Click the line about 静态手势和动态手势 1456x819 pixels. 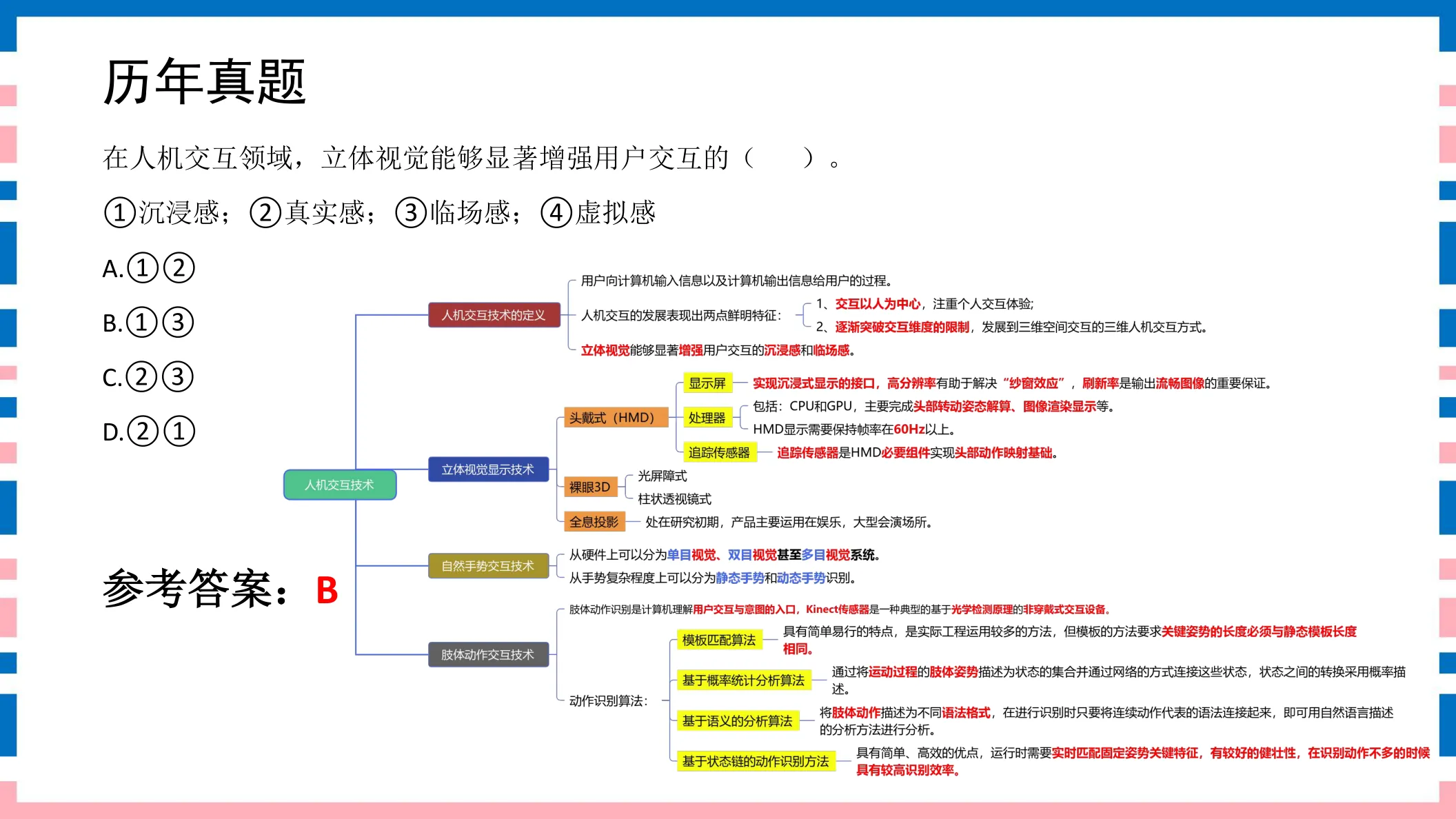712,578
